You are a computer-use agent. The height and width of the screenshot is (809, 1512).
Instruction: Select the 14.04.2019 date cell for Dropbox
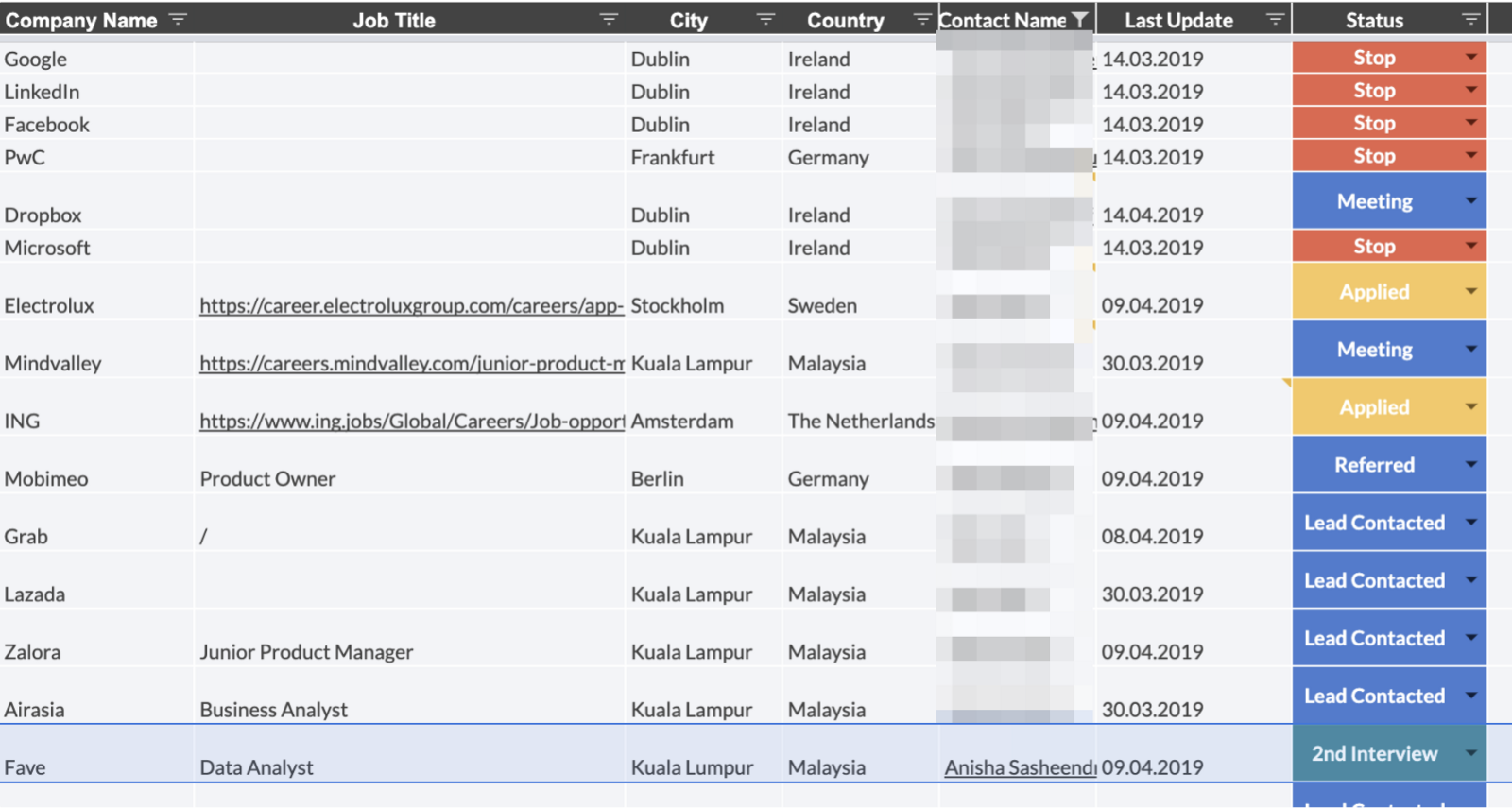1194,201
